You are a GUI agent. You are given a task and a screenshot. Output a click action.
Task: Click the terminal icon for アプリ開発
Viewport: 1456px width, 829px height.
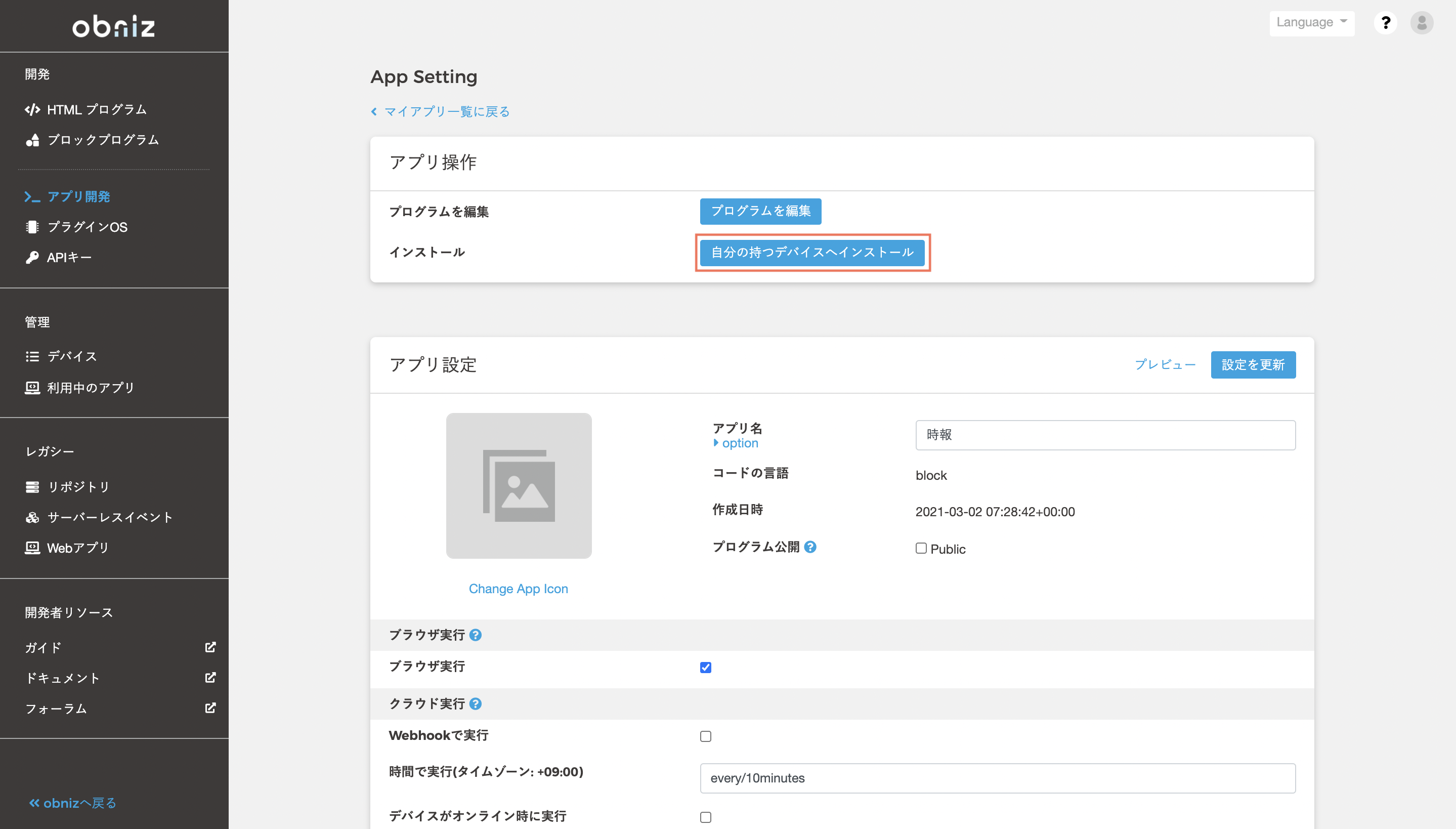click(x=32, y=196)
